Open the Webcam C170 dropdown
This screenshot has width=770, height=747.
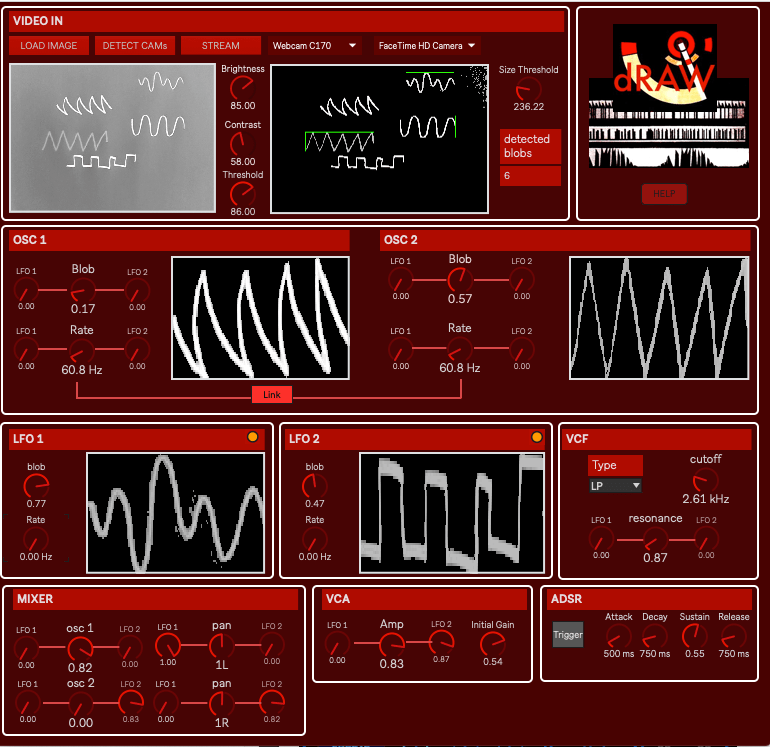click(314, 45)
